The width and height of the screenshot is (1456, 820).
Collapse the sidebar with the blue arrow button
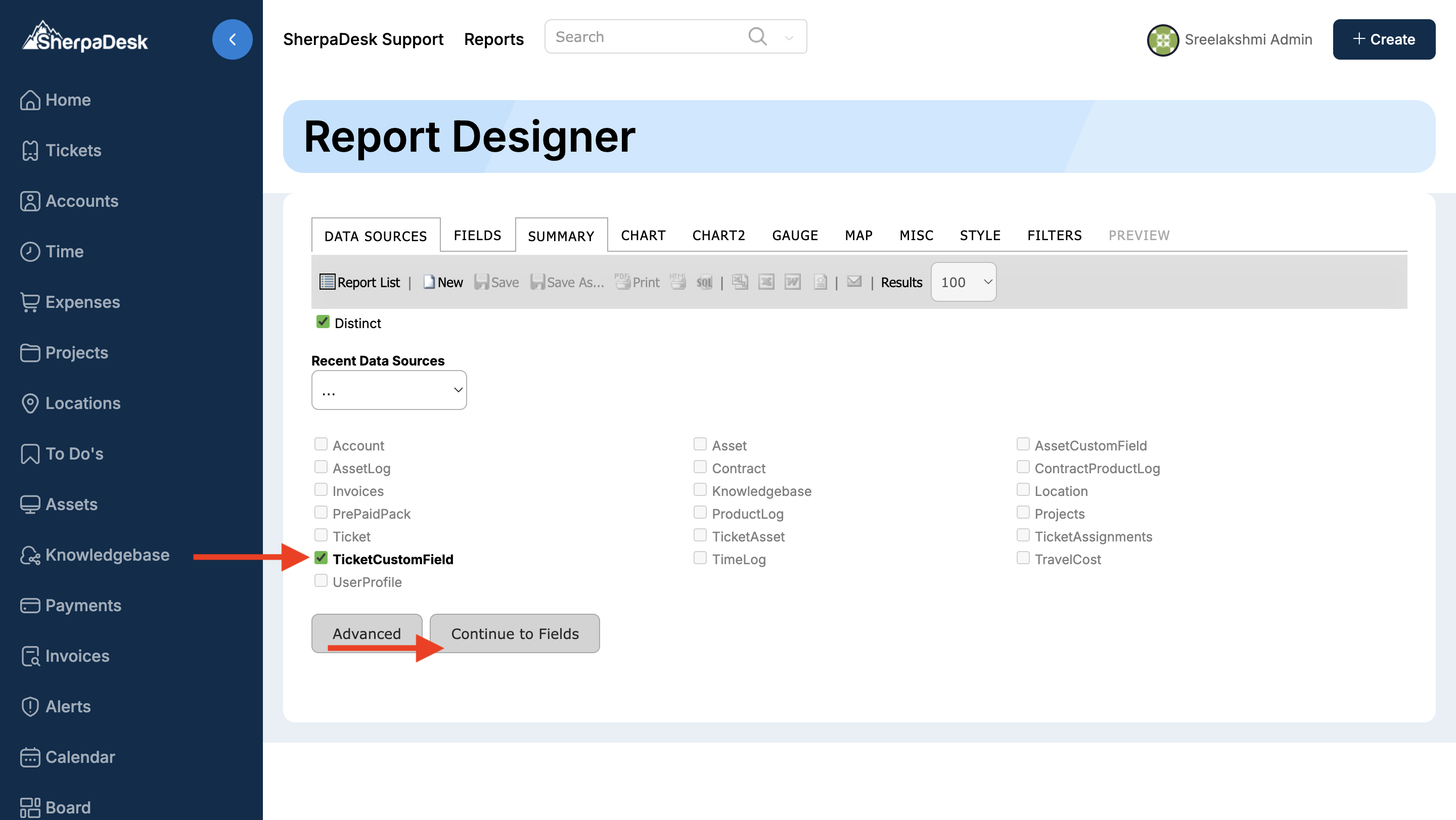[233, 39]
